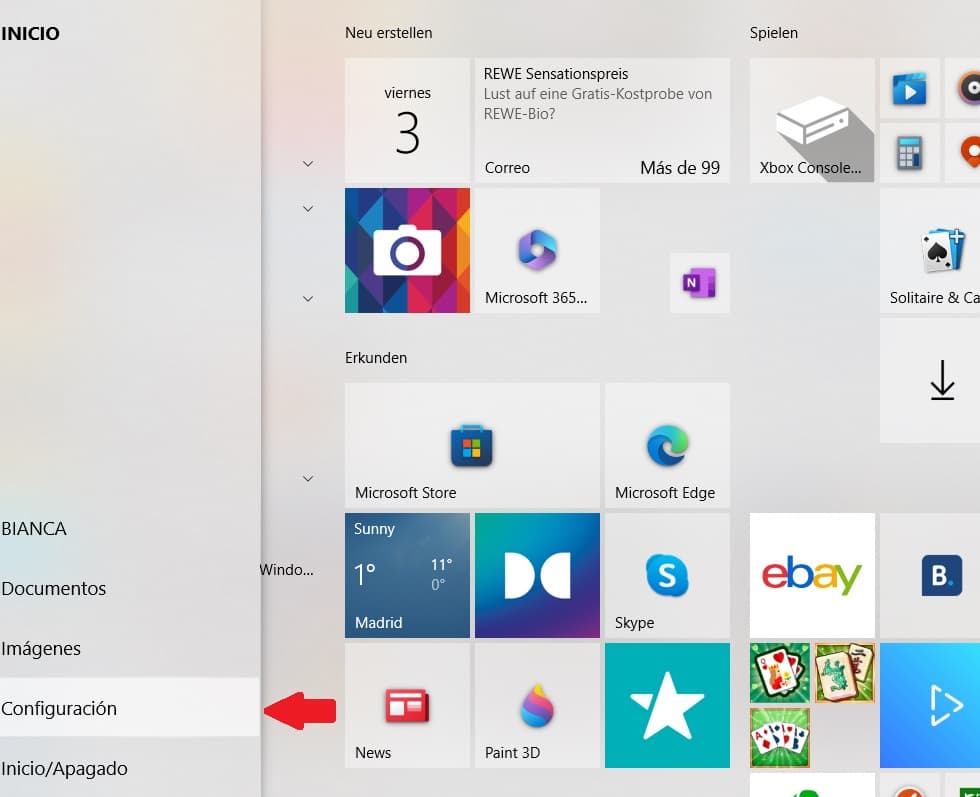This screenshot has width=980, height=797.
Task: Open Movies & TV tile
Action: point(909,89)
